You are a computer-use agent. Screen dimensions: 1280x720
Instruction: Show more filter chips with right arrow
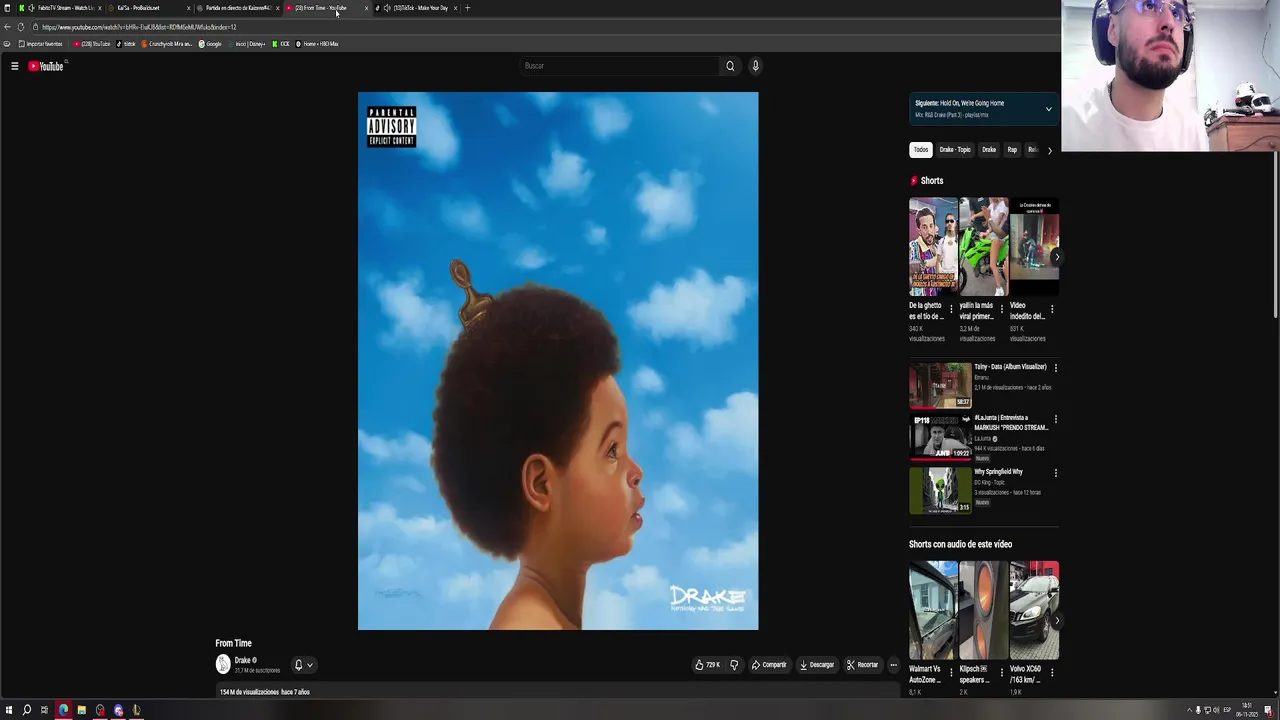pyautogui.click(x=1050, y=151)
